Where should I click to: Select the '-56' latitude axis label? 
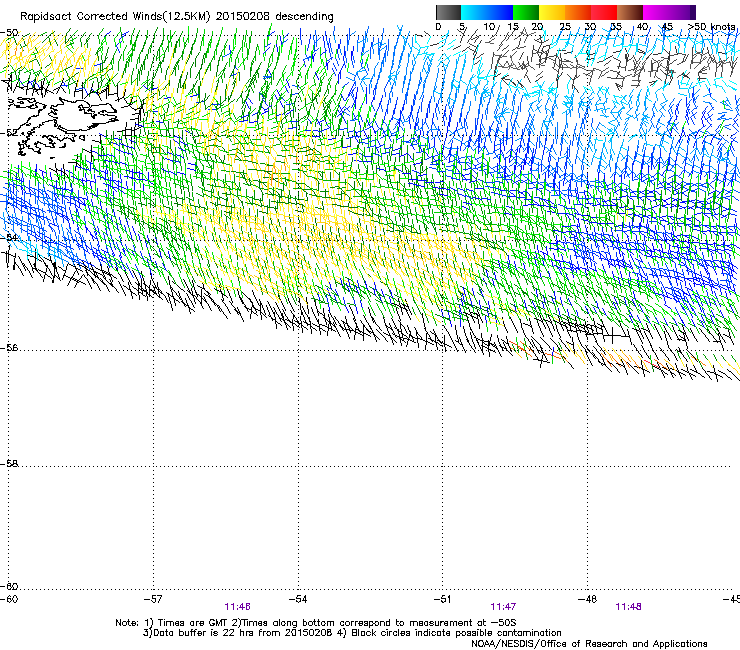coord(9,348)
